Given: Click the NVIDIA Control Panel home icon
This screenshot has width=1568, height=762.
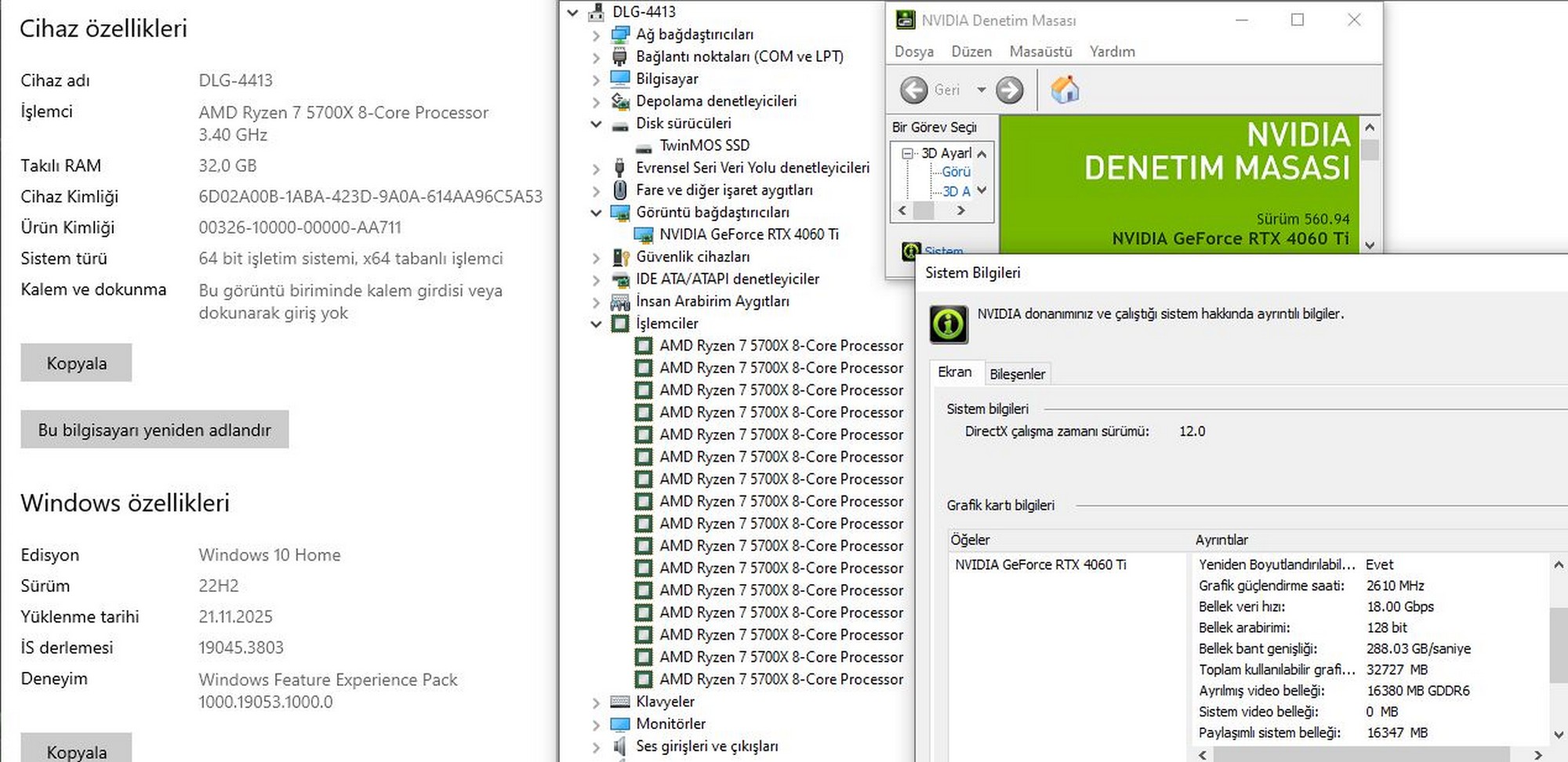Looking at the screenshot, I should 1065,90.
